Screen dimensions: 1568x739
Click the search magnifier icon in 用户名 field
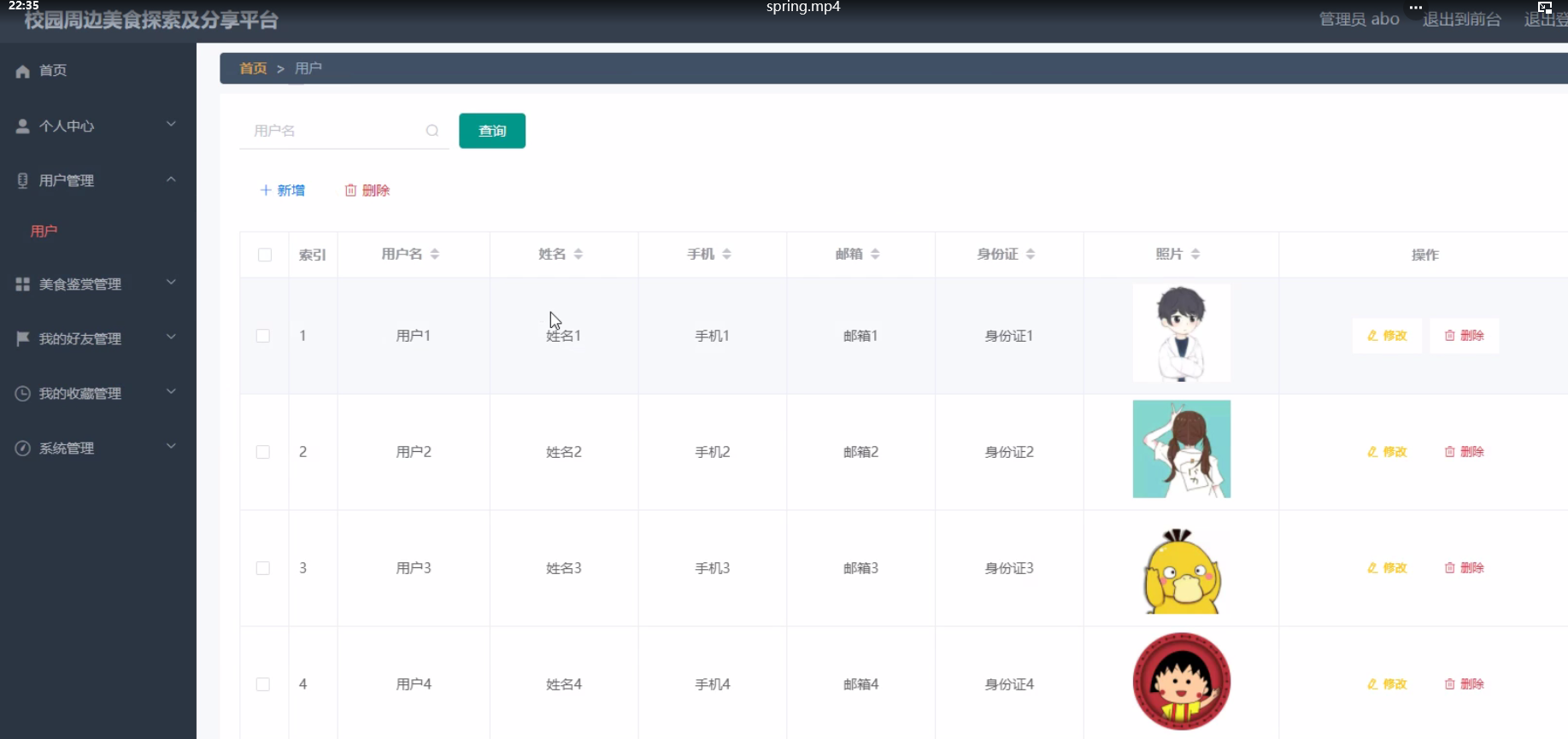432,131
